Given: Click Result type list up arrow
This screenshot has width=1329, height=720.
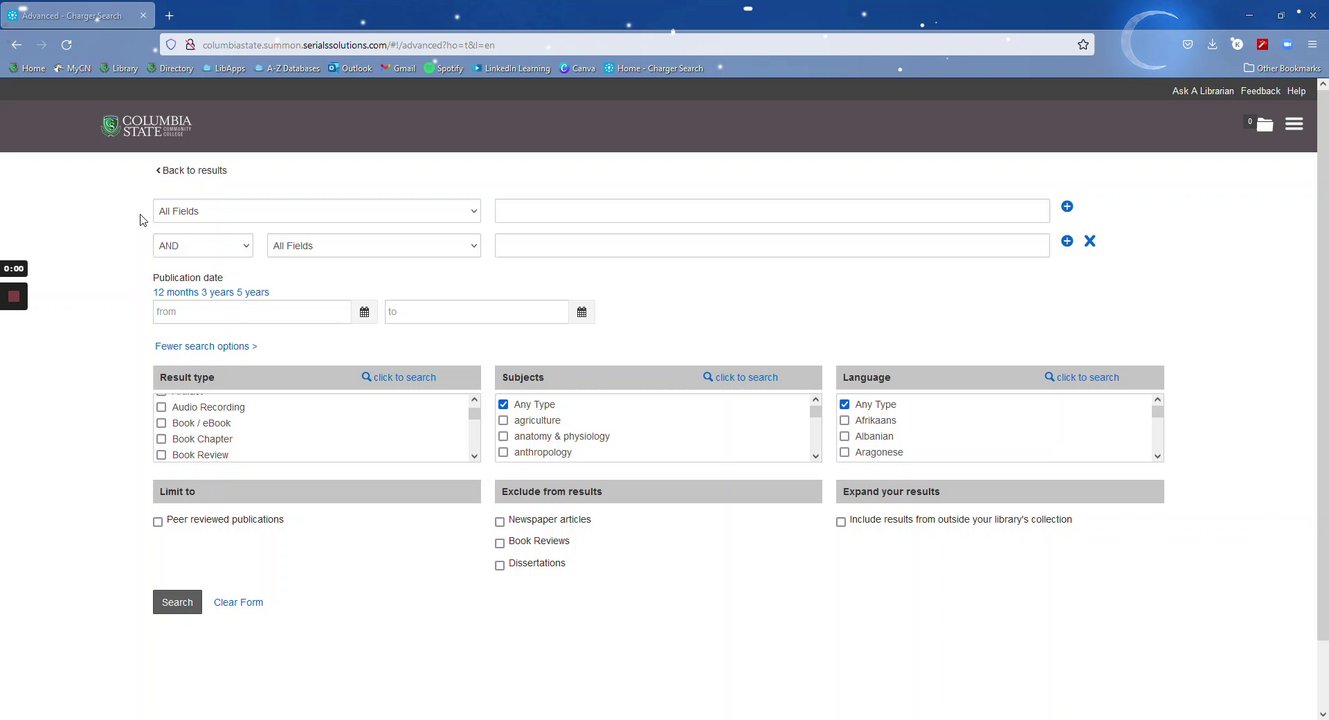Looking at the screenshot, I should 474,400.
